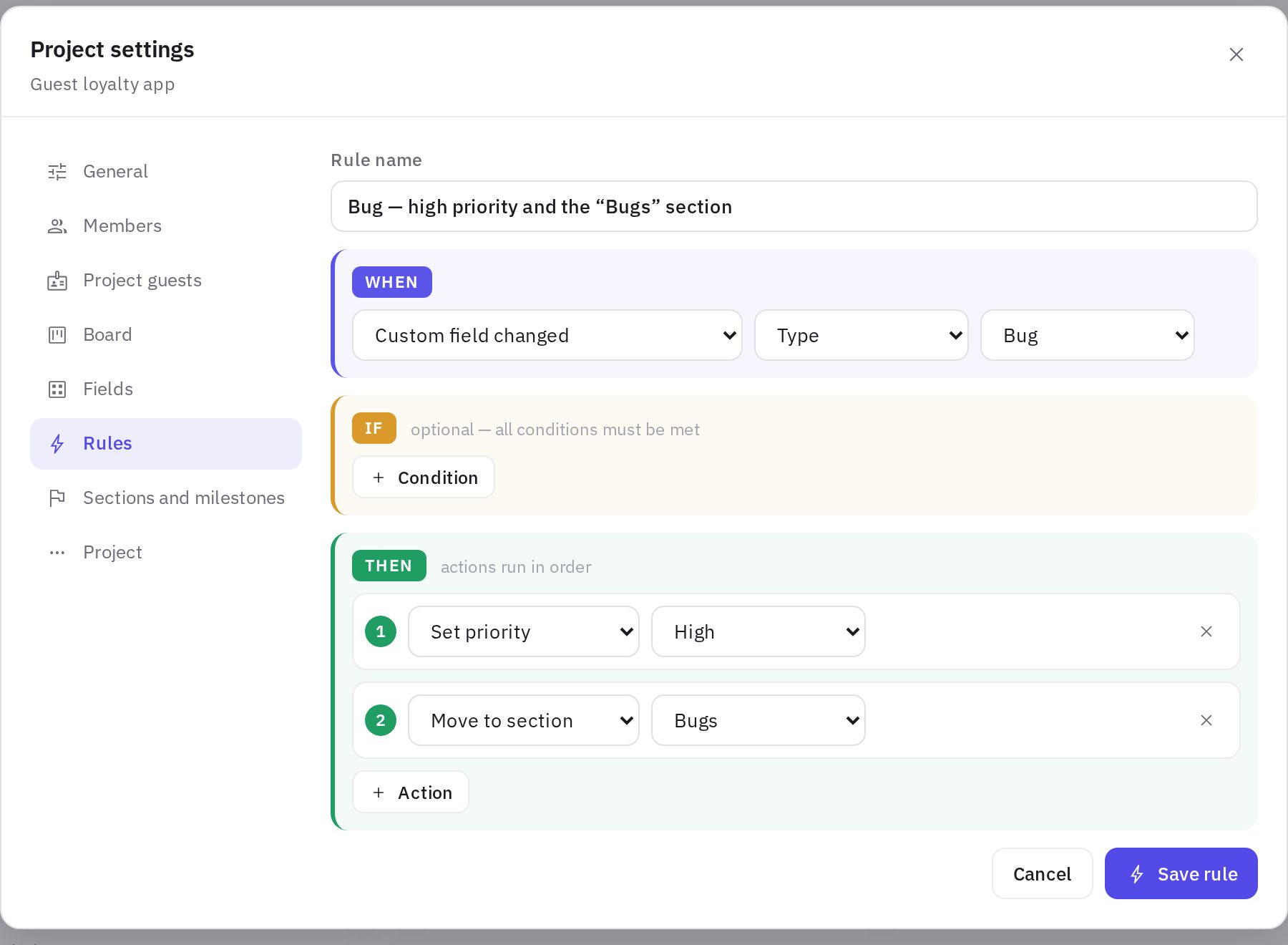Image resolution: width=1288 pixels, height=945 pixels.
Task: Open the Members settings tab
Action: (166, 226)
